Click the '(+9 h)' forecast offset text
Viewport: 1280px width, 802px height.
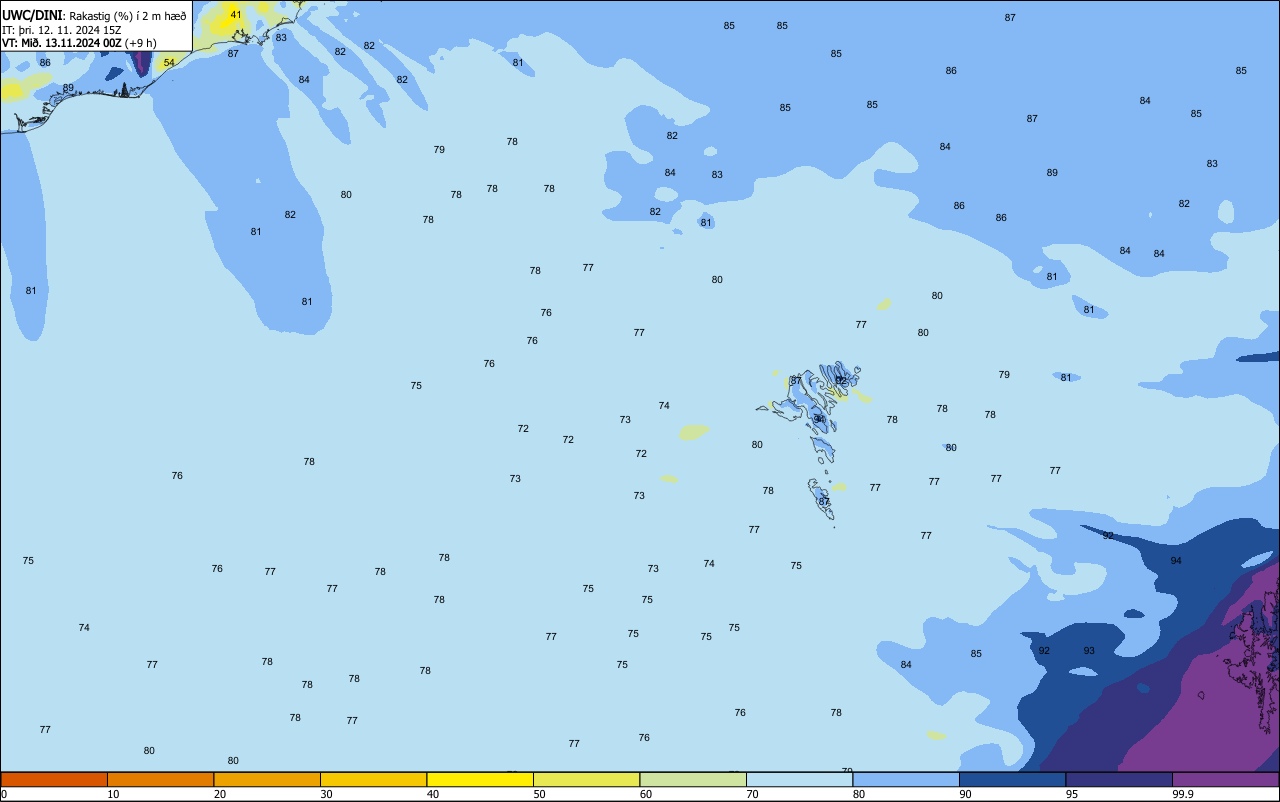(141, 42)
